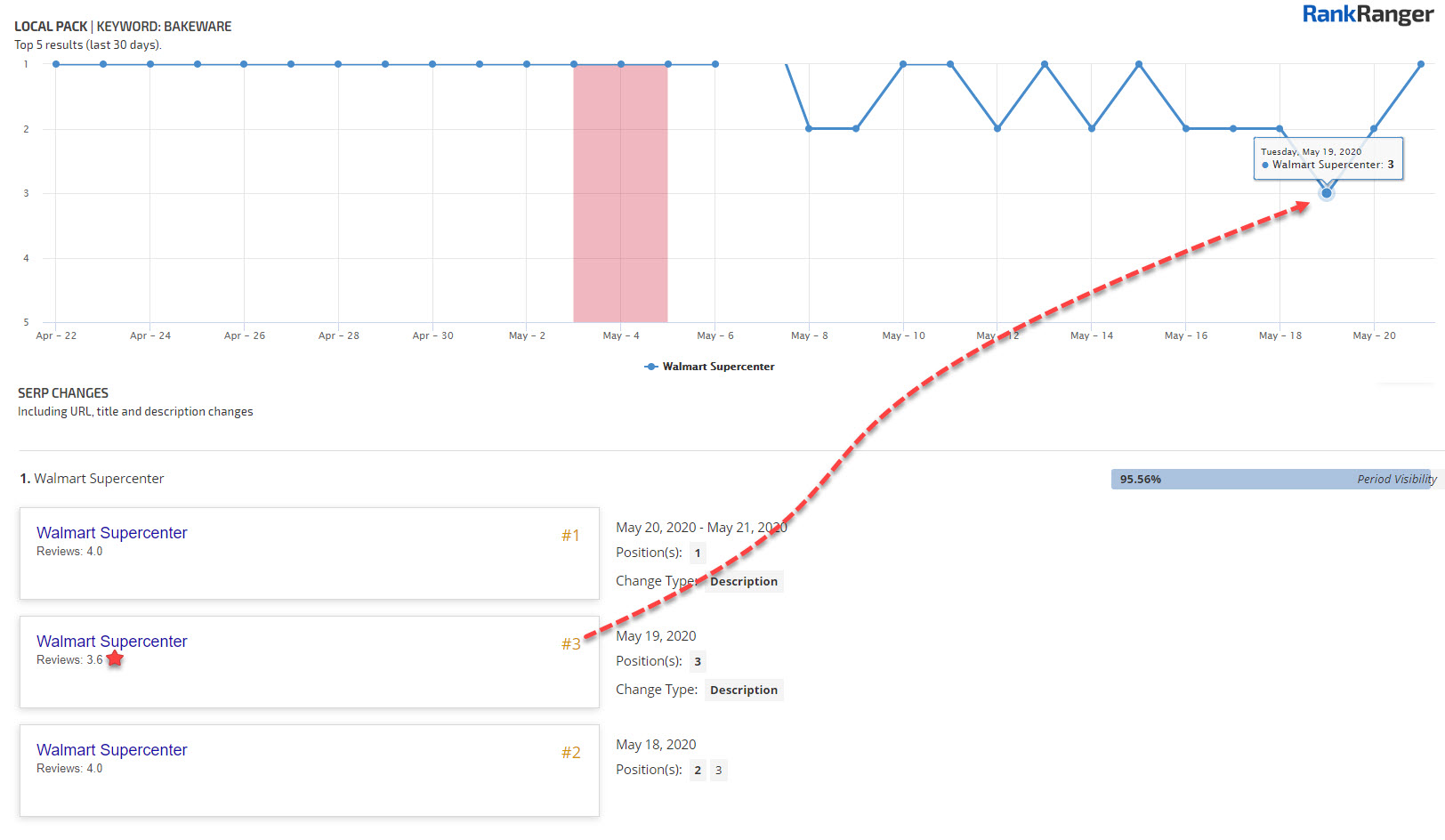
Task: Click the '#2' rank label in result card
Action: [570, 752]
